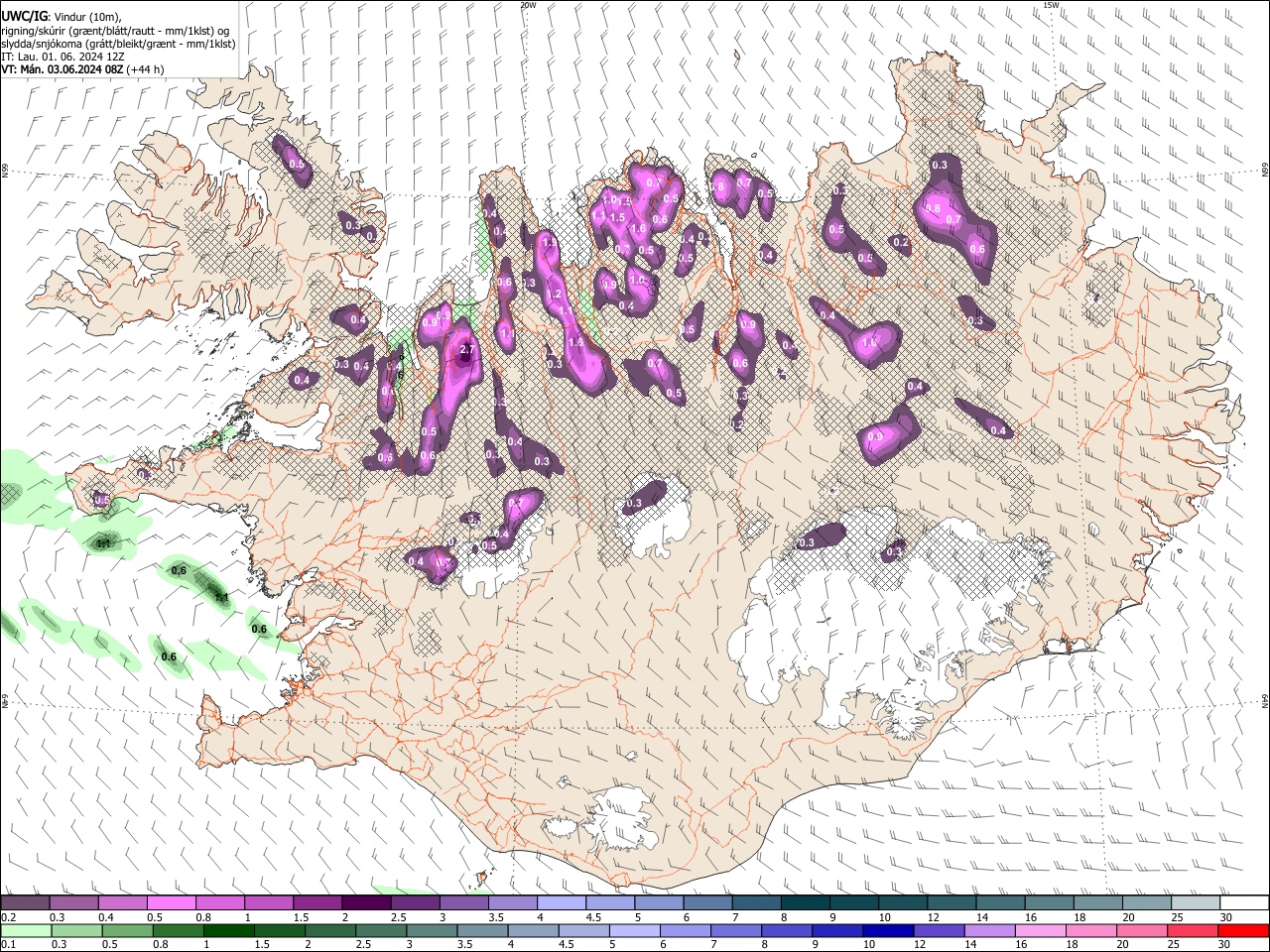The image size is (1270, 952).
Task: Pick the violet 12–14 rain scale swatch
Action: [939, 930]
